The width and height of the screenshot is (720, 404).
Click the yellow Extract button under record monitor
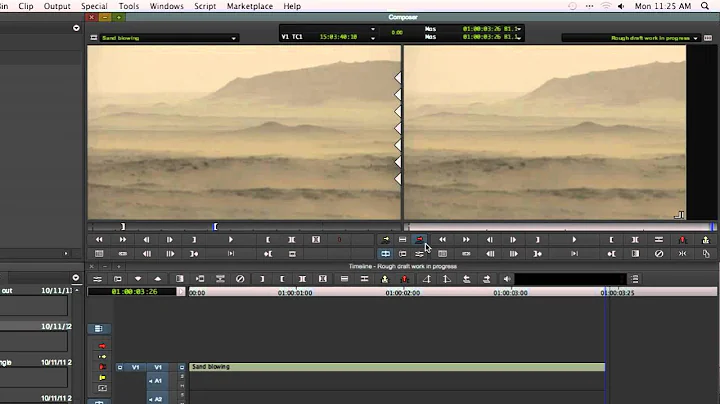pos(706,240)
